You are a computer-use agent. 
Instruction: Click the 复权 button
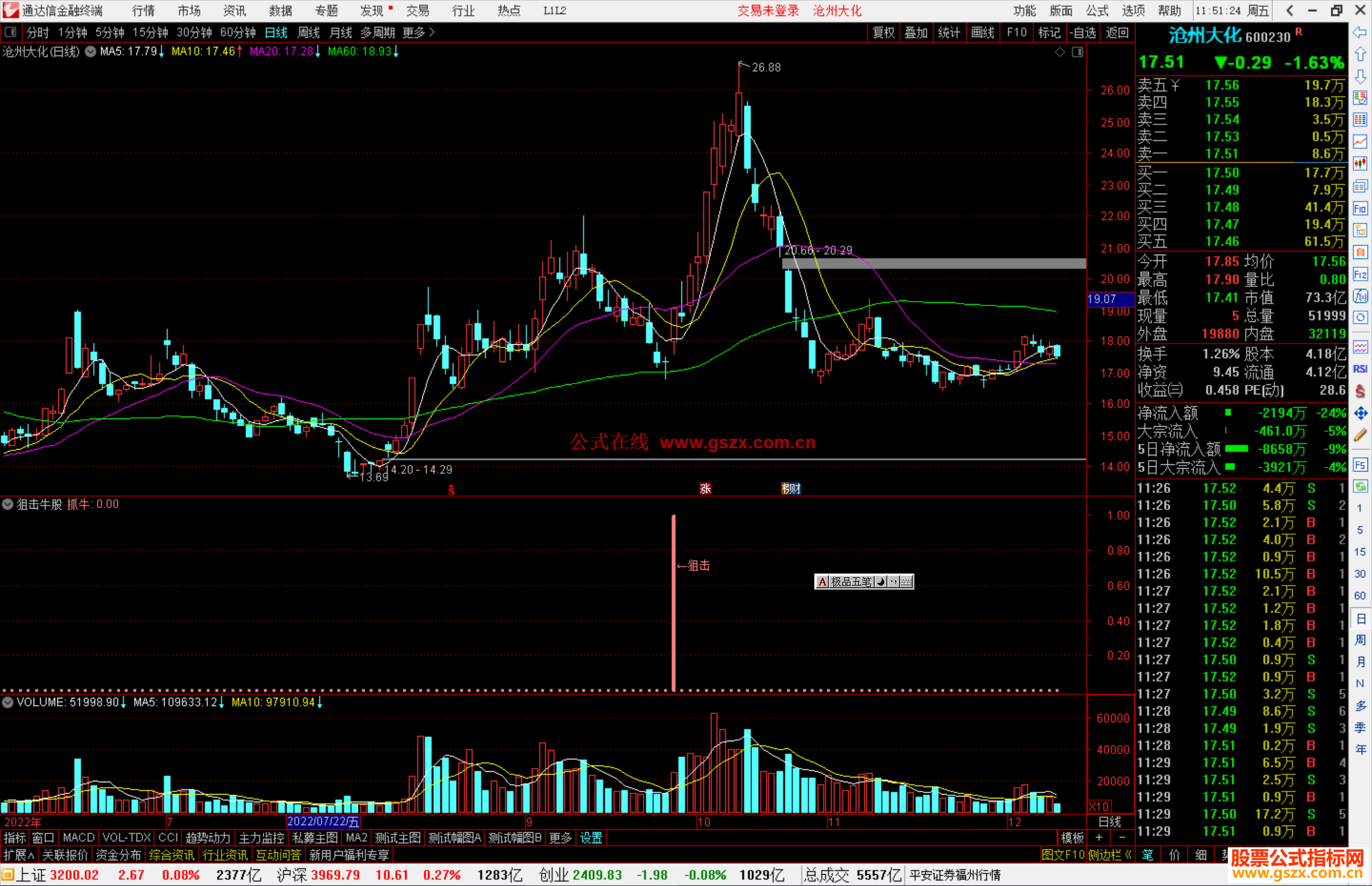coord(884,32)
